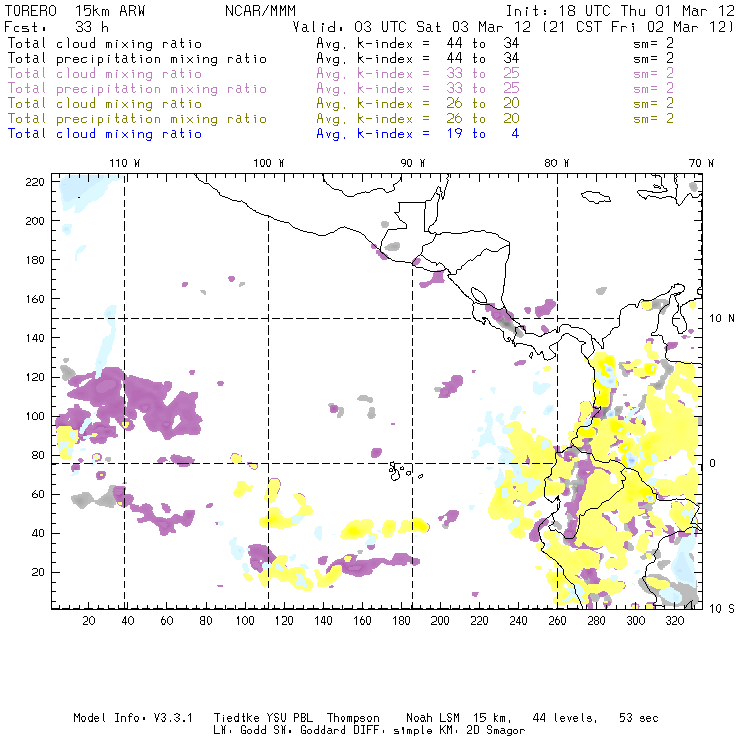Click the 'Tiedtke YSU PBL' footer text
The width and height of the screenshot is (740, 740).
[x=264, y=718]
